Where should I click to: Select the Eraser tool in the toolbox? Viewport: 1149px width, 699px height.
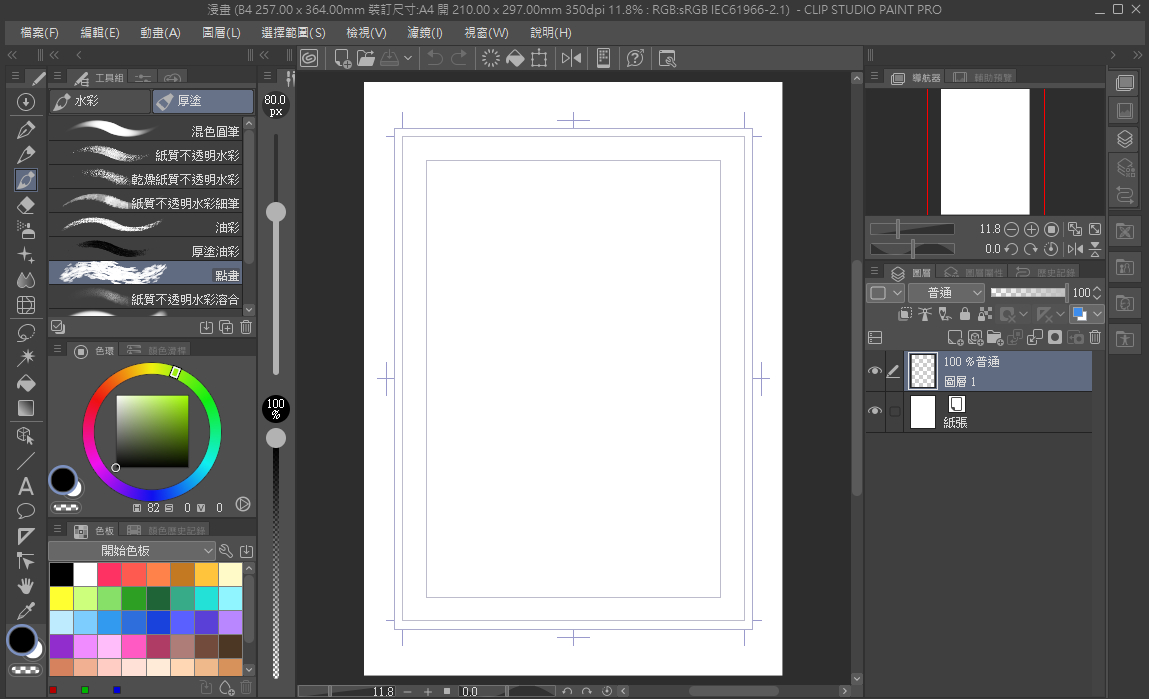tap(26, 205)
